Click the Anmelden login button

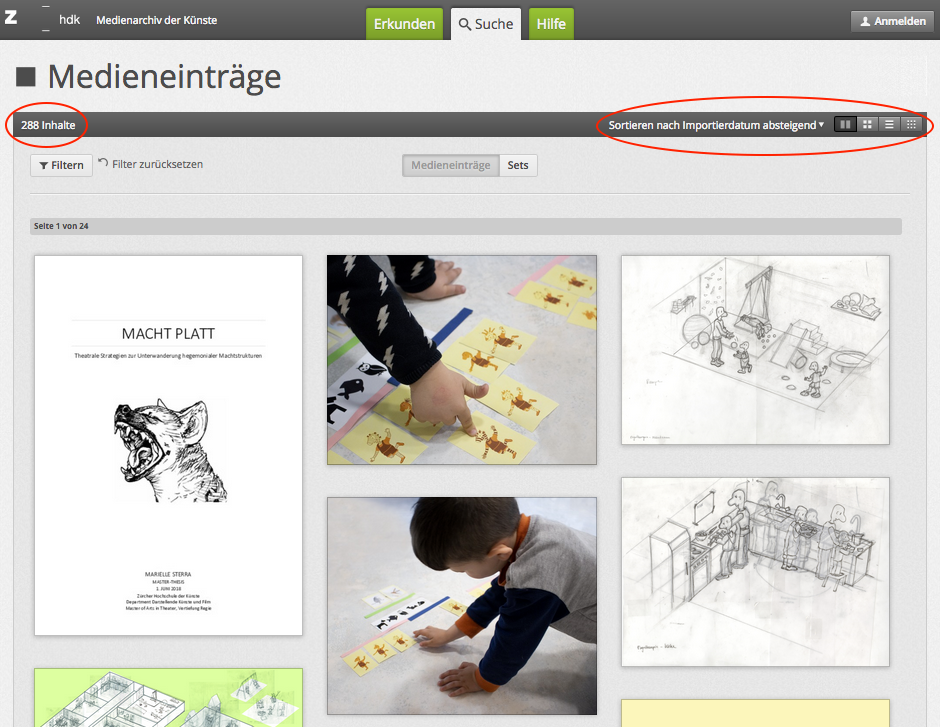[893, 21]
